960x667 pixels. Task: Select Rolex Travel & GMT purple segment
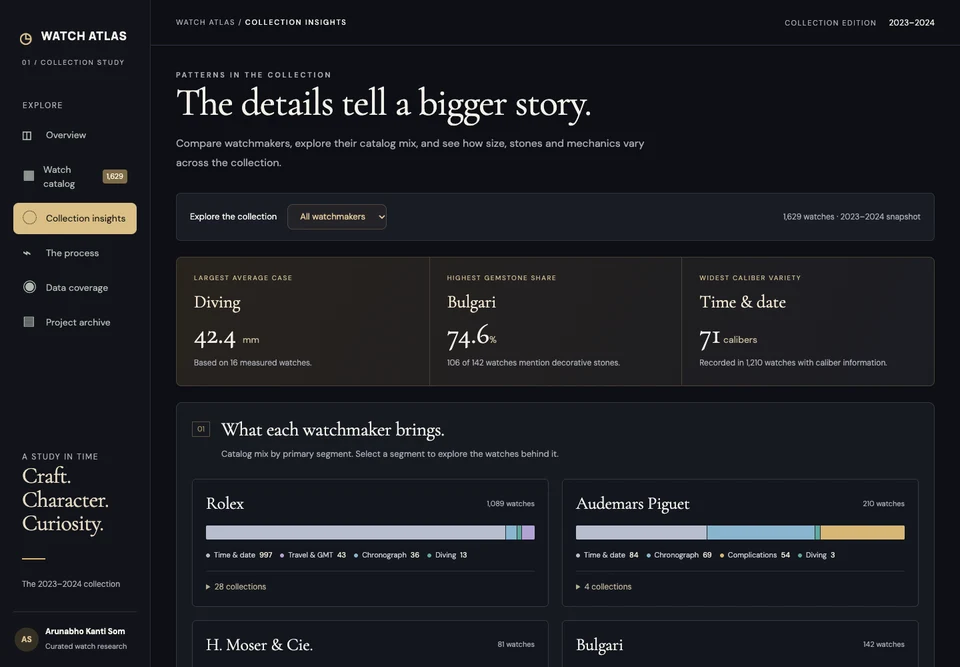click(x=528, y=532)
